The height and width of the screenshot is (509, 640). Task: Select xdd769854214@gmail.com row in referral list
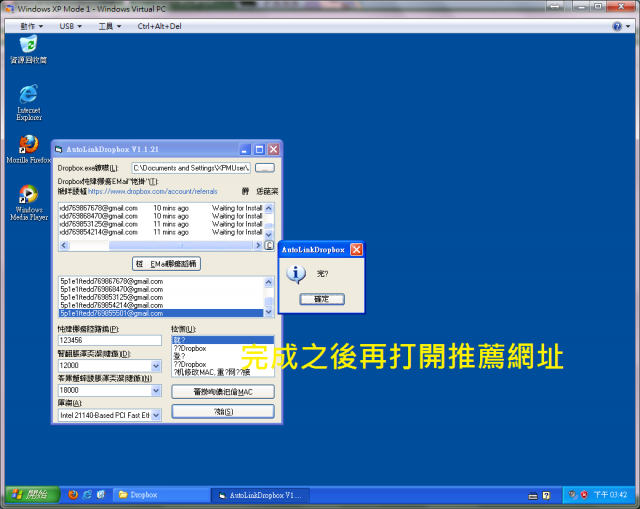161,232
